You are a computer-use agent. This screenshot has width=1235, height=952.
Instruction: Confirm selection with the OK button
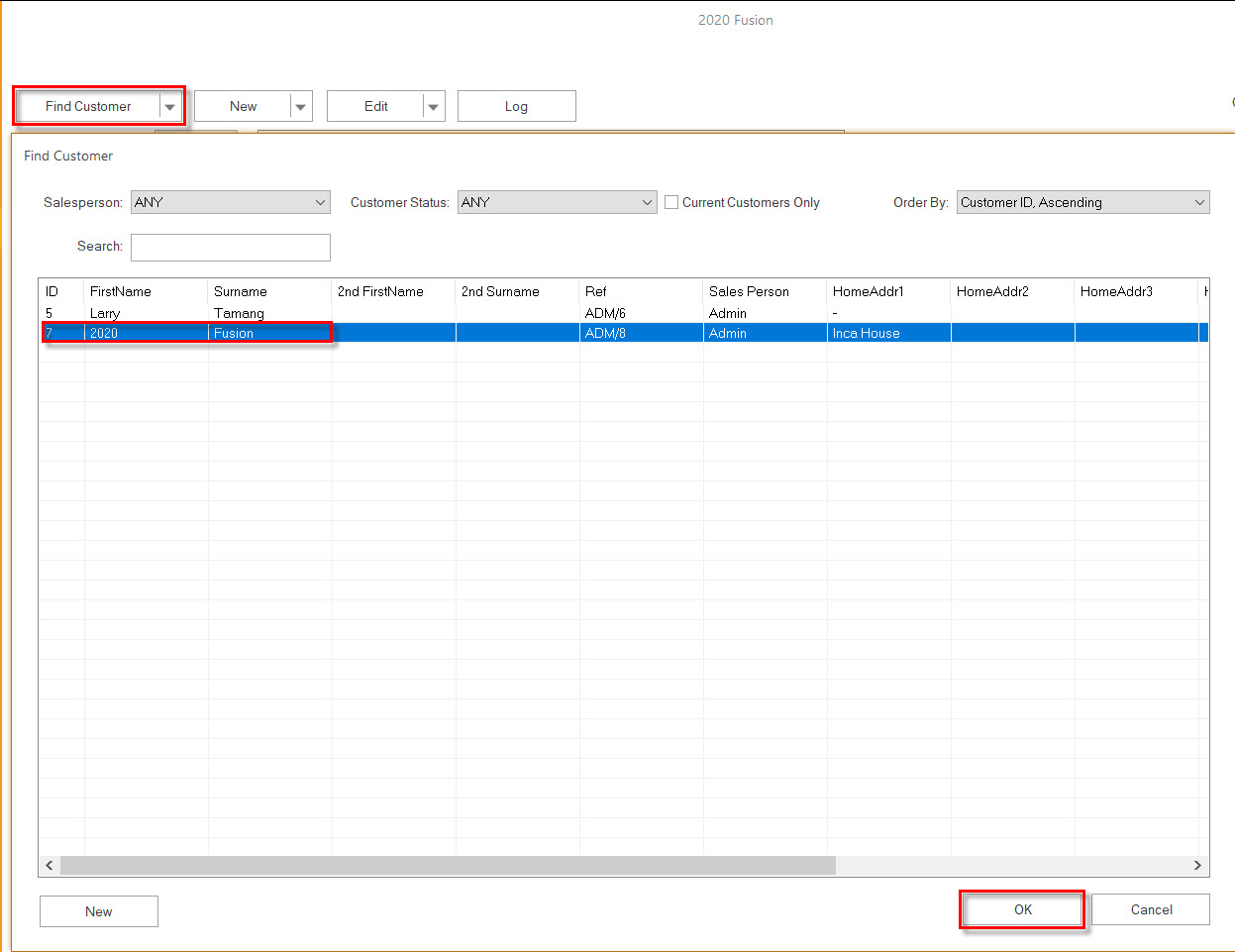[1023, 909]
